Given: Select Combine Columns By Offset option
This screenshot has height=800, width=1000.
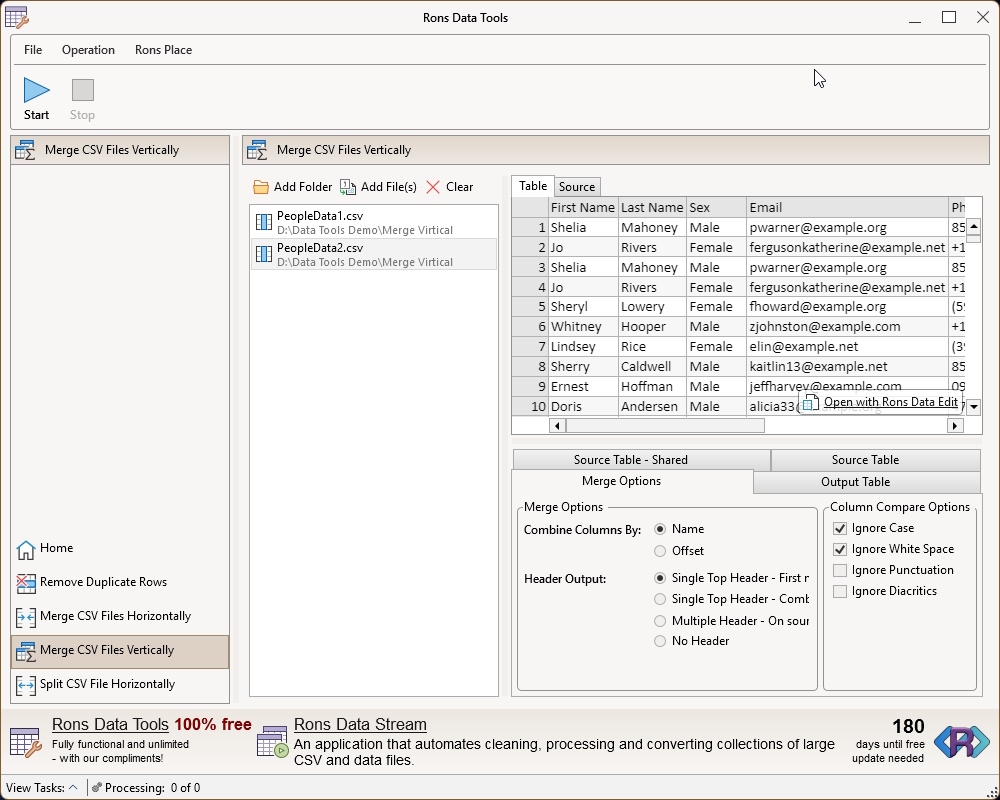Looking at the screenshot, I should click(660, 551).
